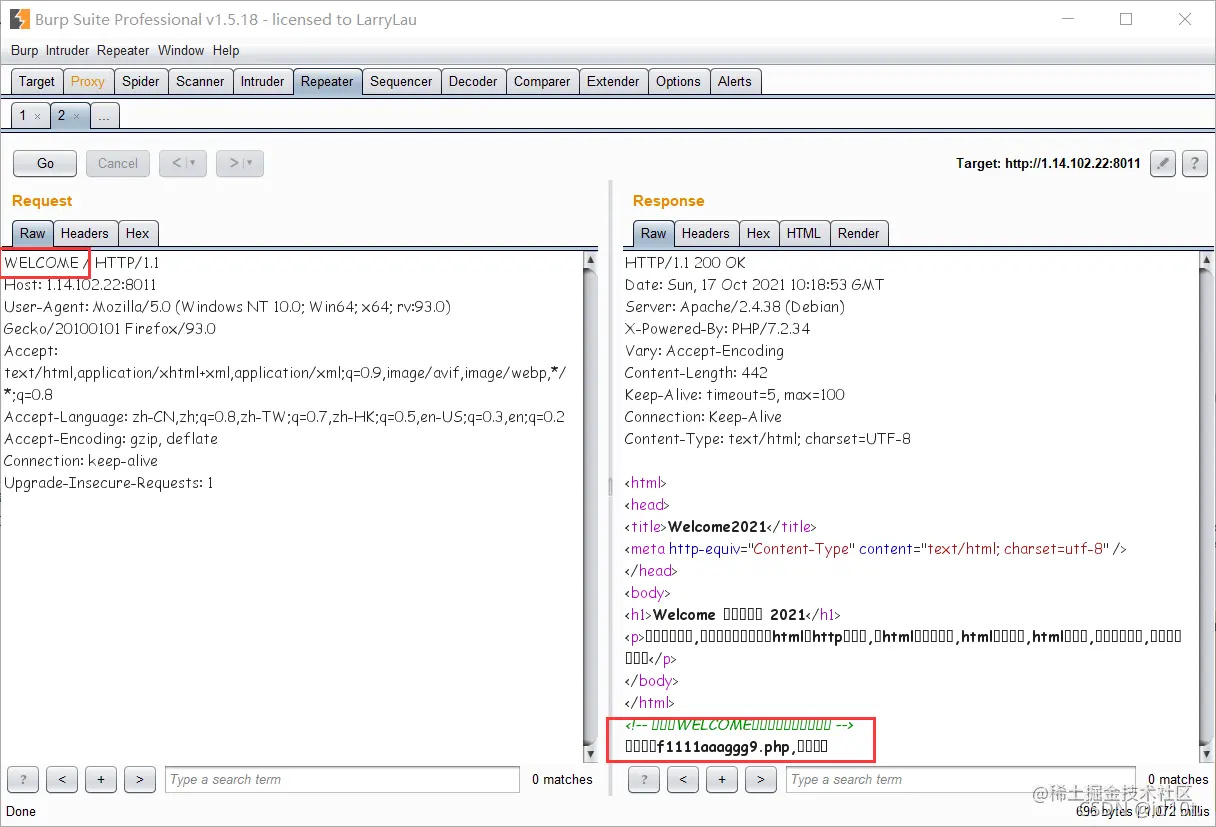
Task: Select Response Raw view tab
Action: click(654, 233)
